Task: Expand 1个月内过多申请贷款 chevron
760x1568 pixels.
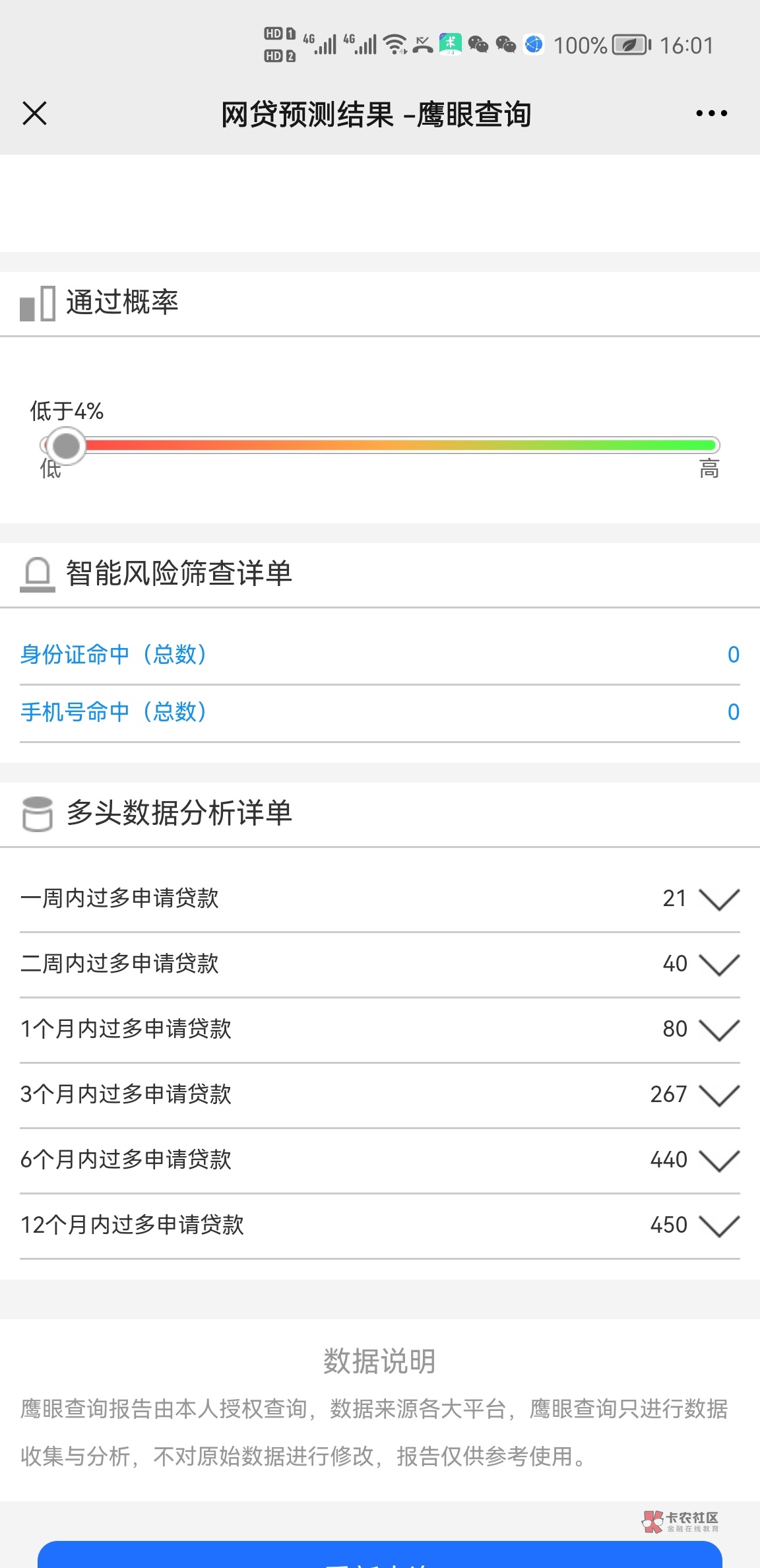Action: 718,1029
